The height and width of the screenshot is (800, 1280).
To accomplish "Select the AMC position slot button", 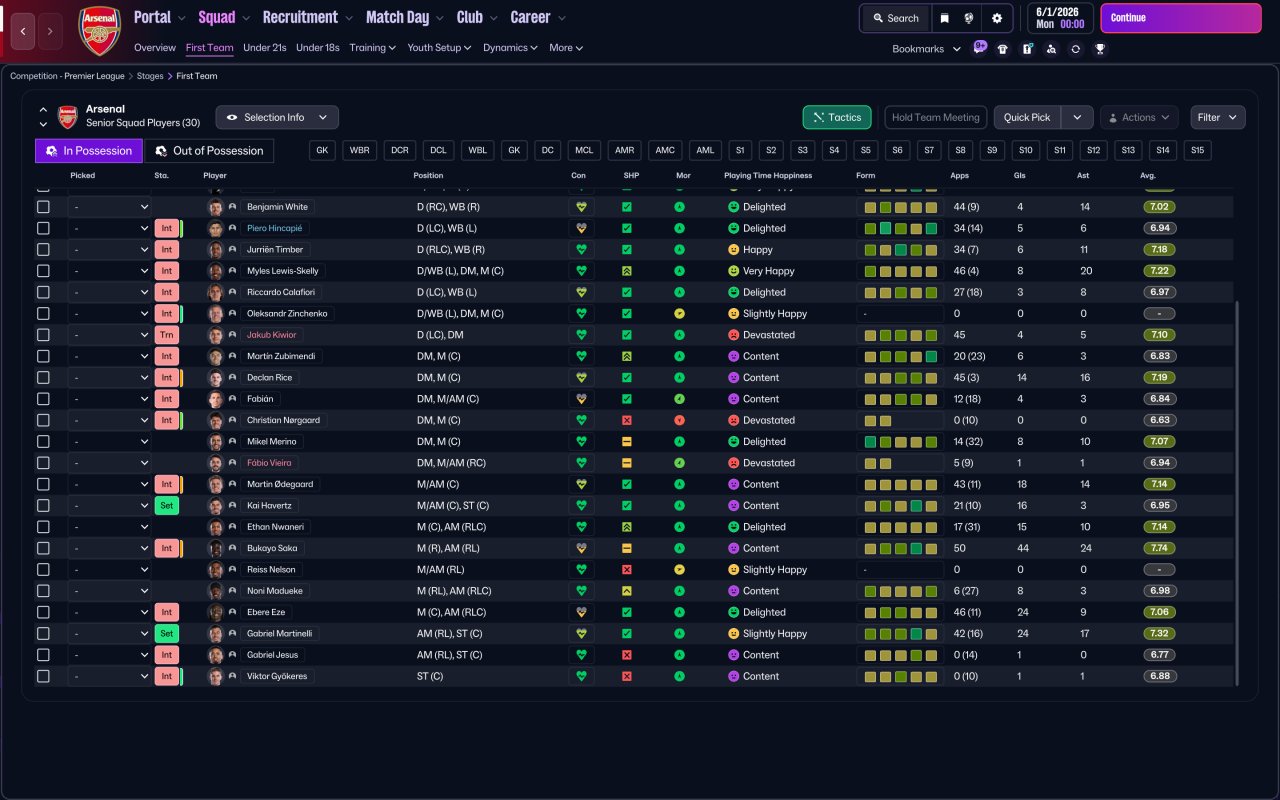I will click(664, 150).
